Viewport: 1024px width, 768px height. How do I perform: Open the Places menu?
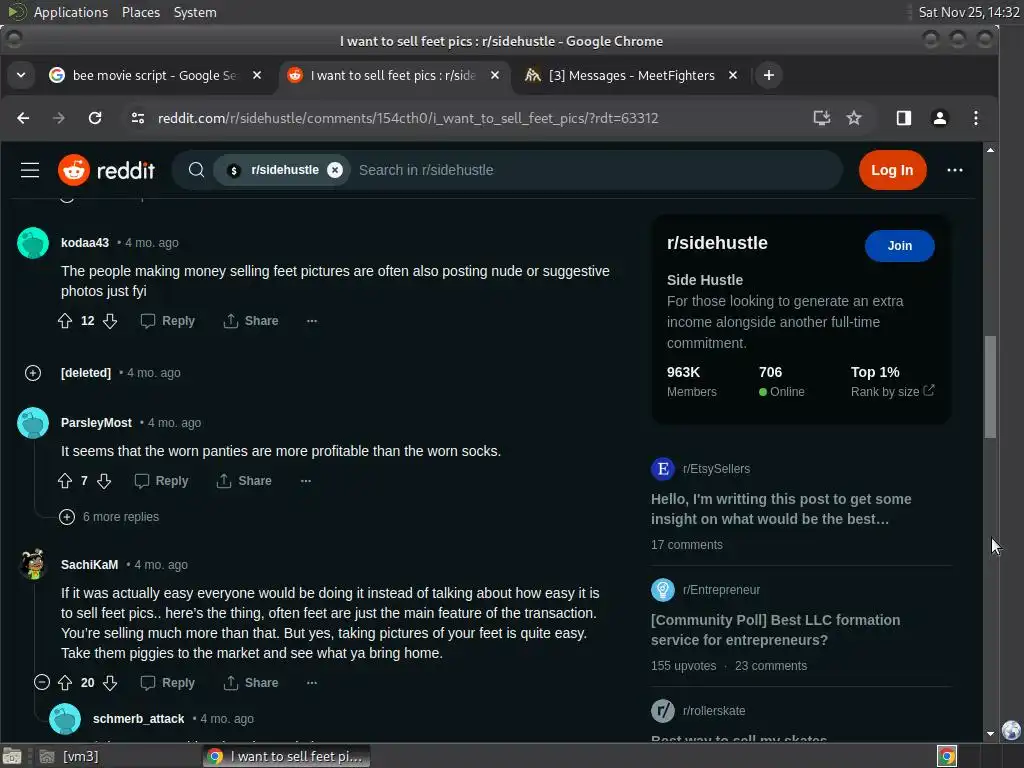coord(140,12)
